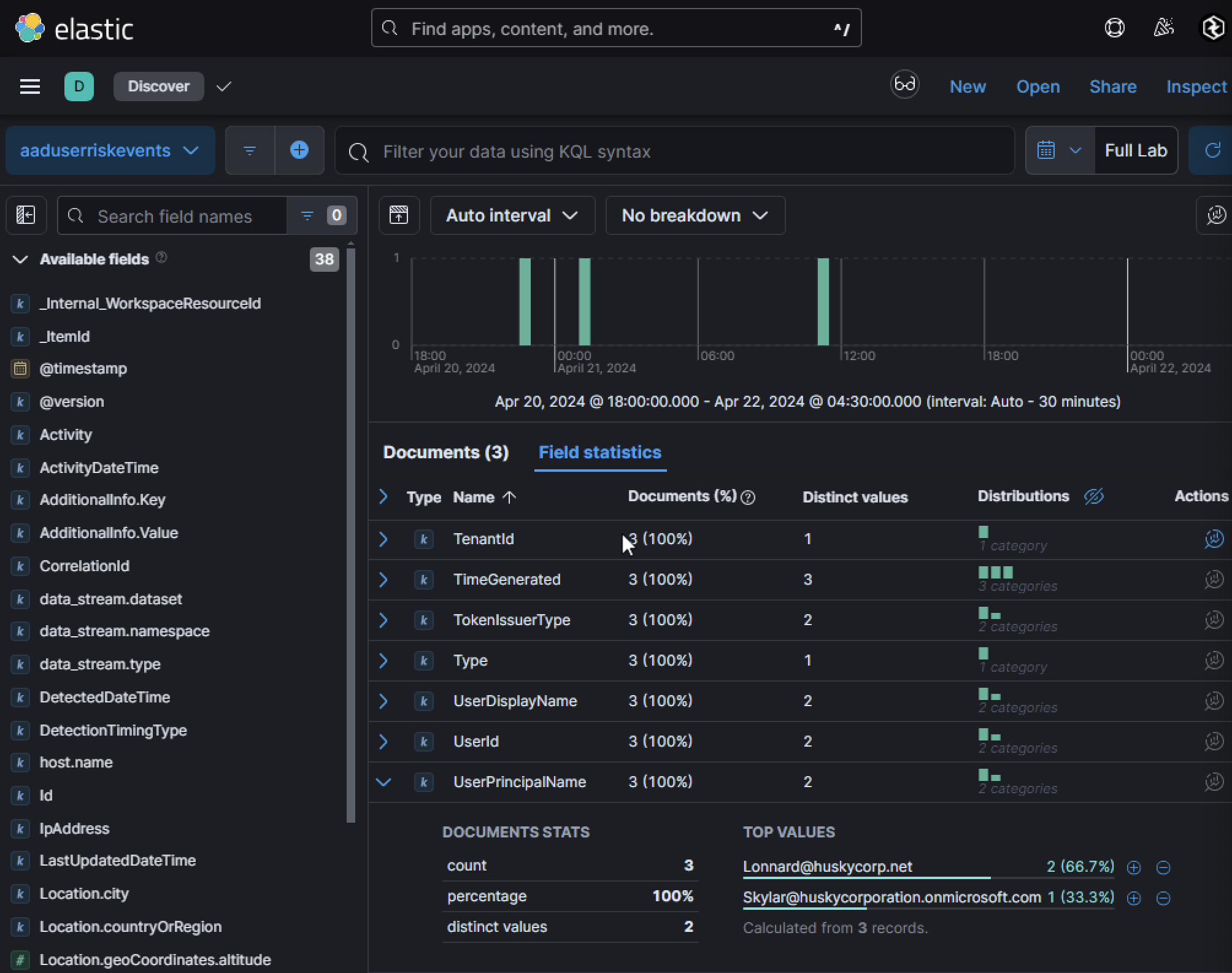This screenshot has height=973, width=1232.
Task: Collapse the Available fields section
Action: pyautogui.click(x=20, y=259)
